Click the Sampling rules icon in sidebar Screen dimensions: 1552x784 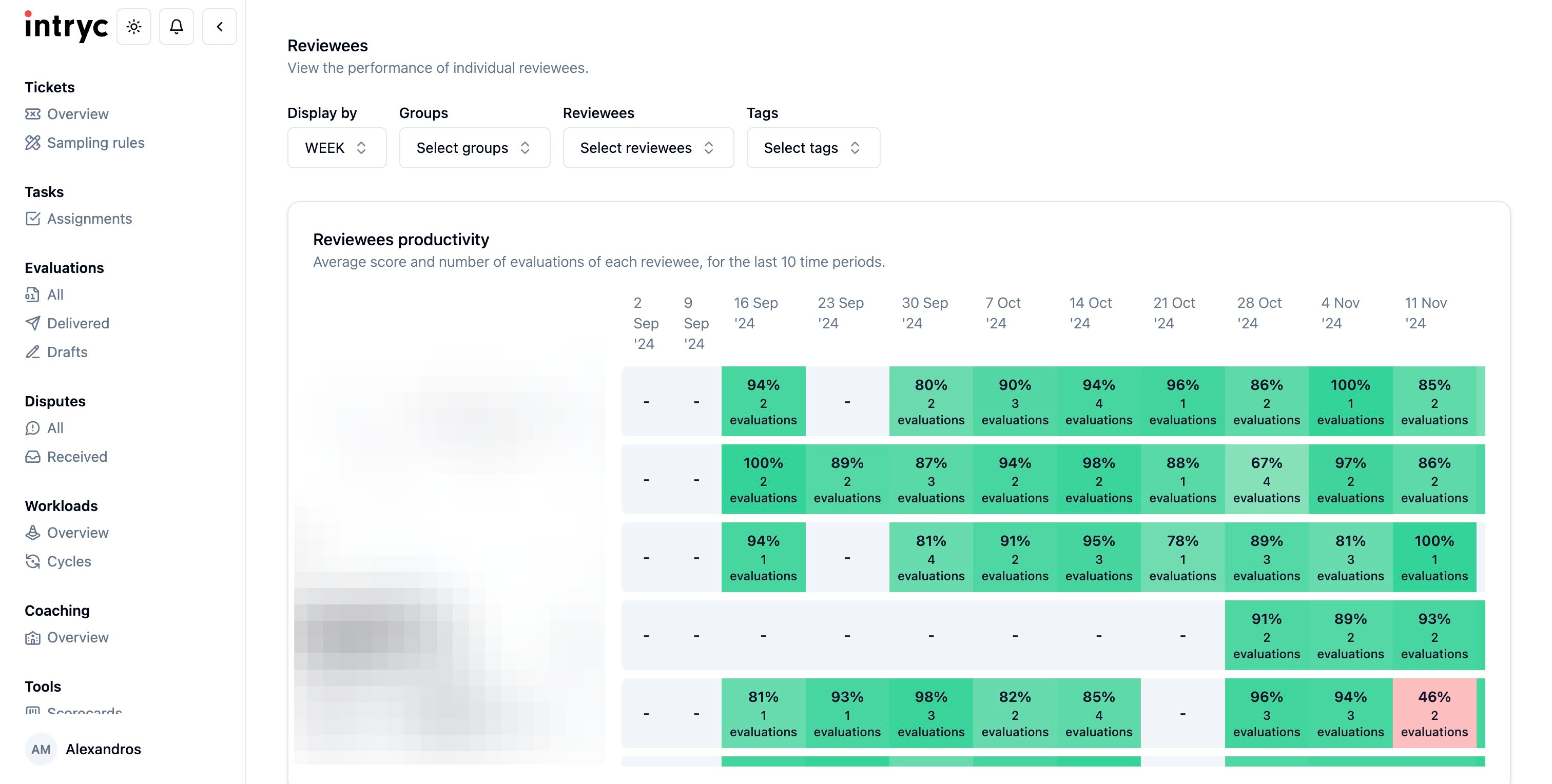[x=32, y=143]
